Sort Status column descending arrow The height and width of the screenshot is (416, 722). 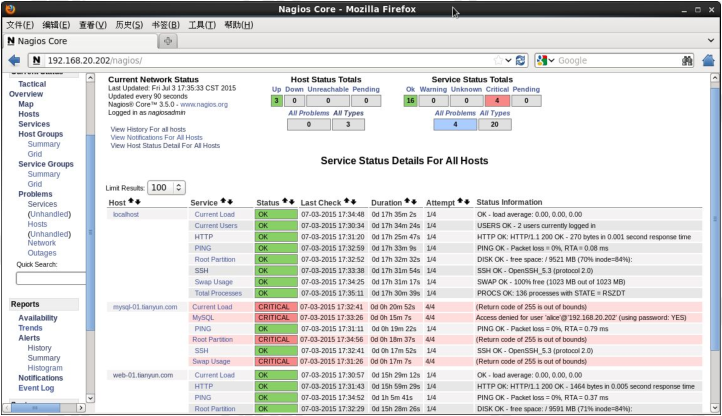(x=291, y=202)
